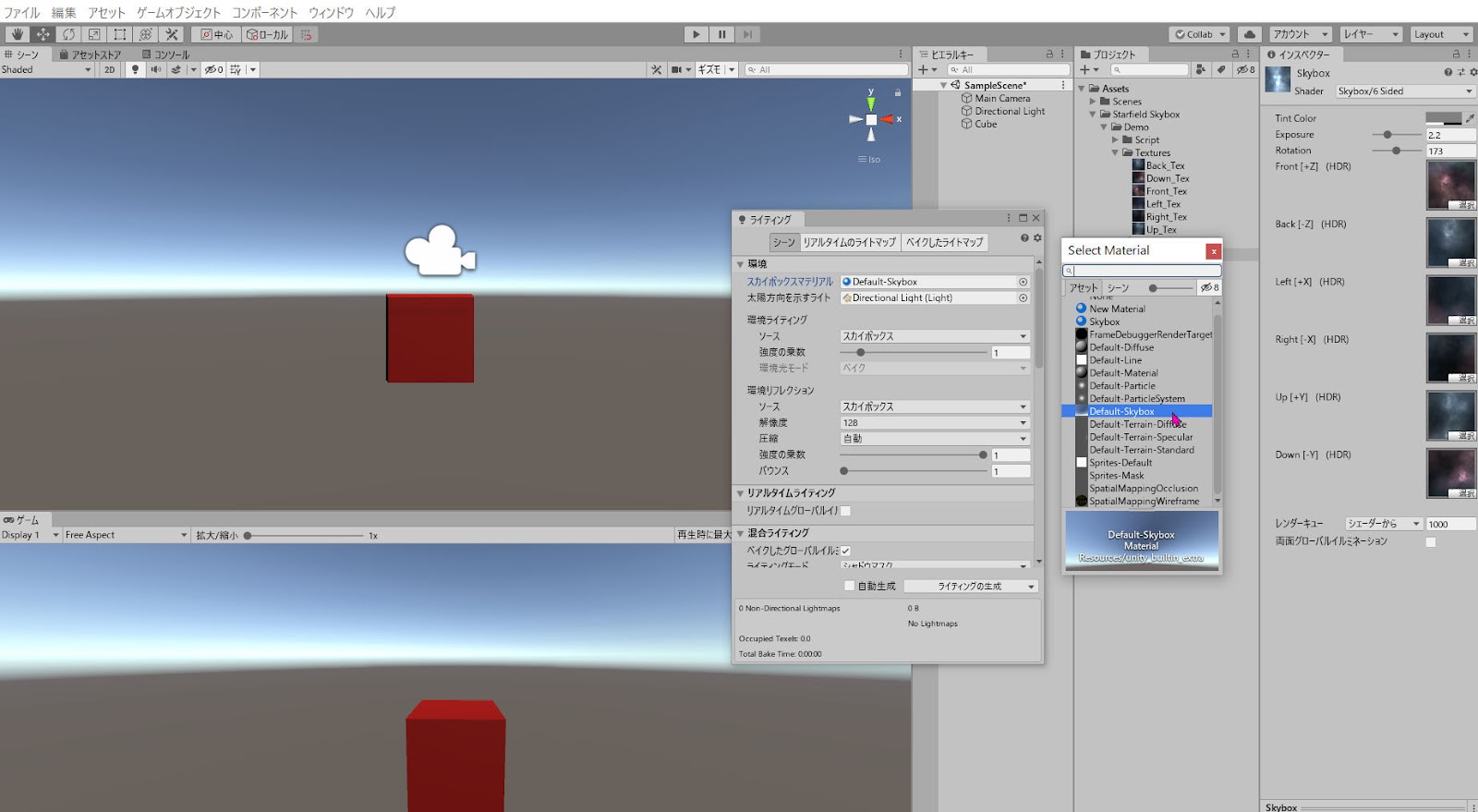
Task: Toggle grid snapping icon in toolbar
Action: pyautogui.click(x=307, y=34)
